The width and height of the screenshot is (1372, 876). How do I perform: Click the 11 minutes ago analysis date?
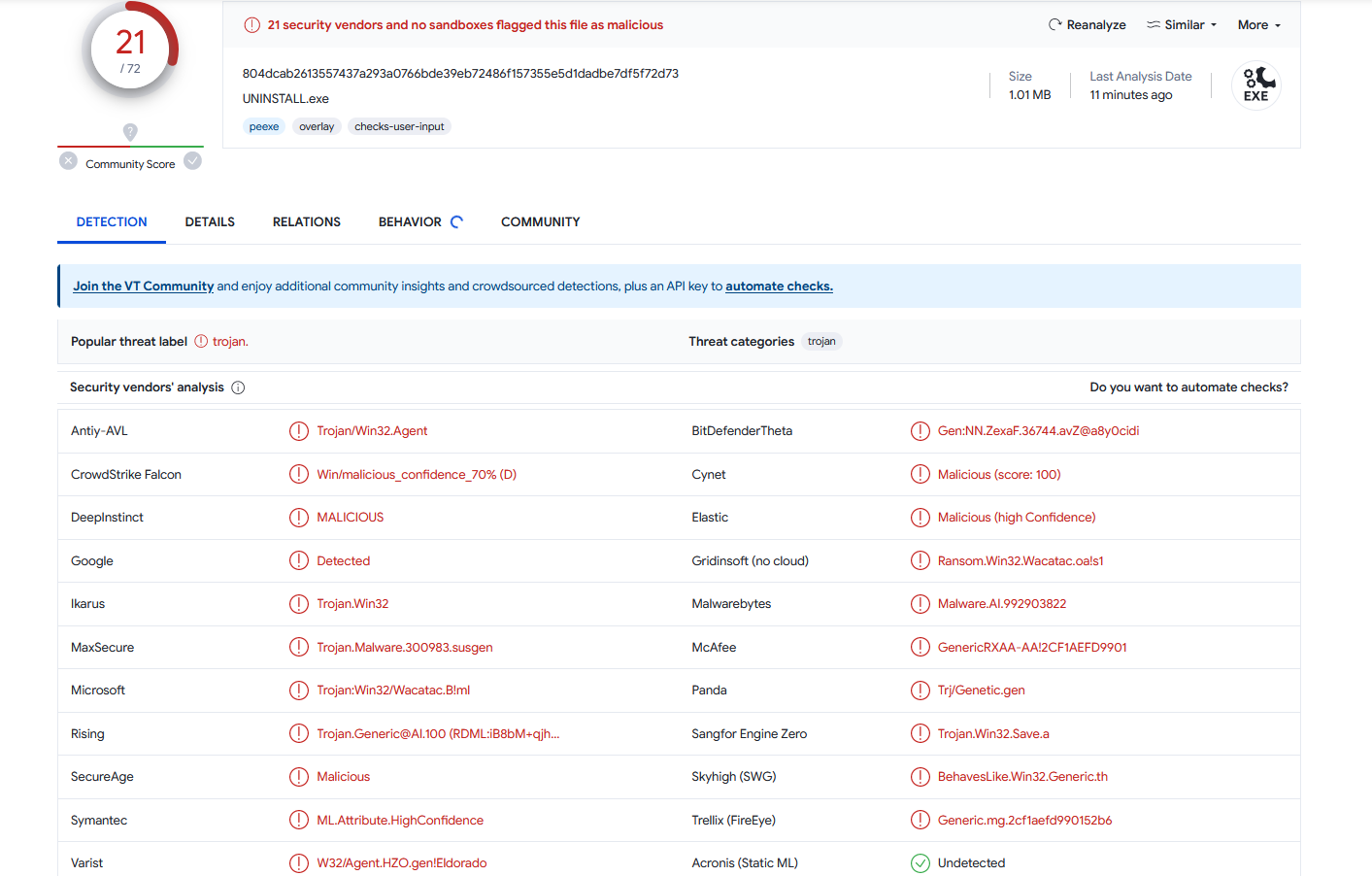(x=1131, y=95)
